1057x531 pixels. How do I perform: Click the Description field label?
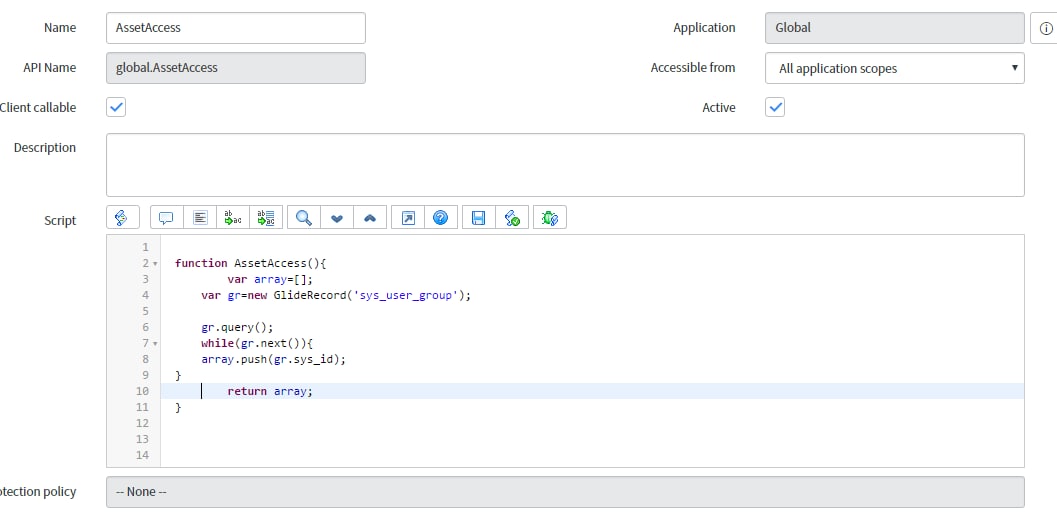44,148
